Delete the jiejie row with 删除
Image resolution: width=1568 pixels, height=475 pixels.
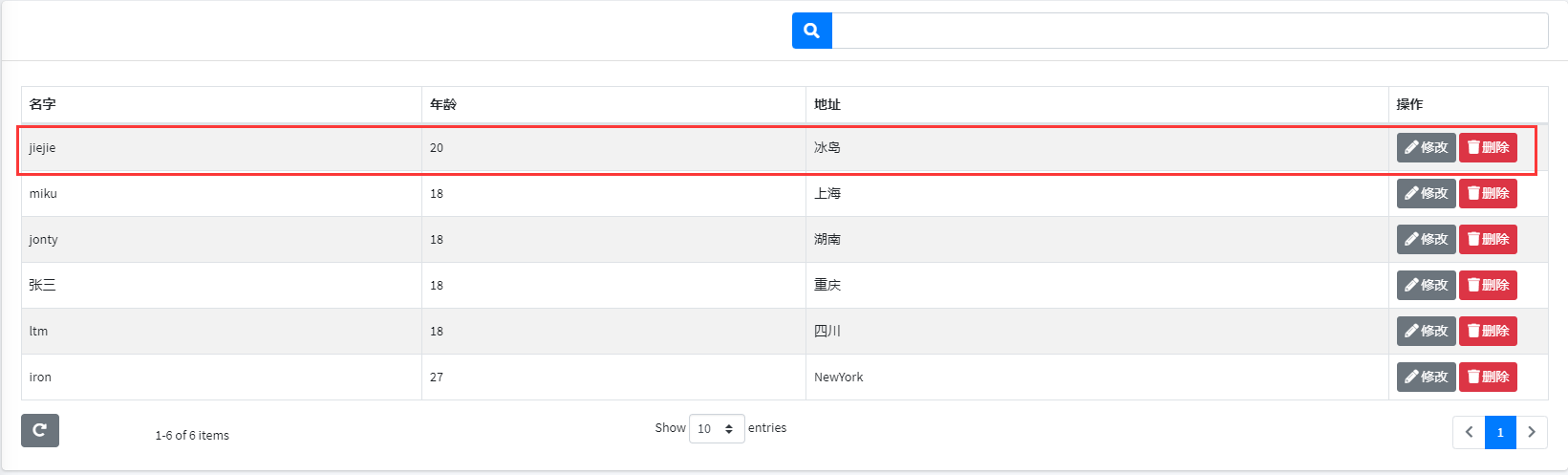[x=1488, y=147]
